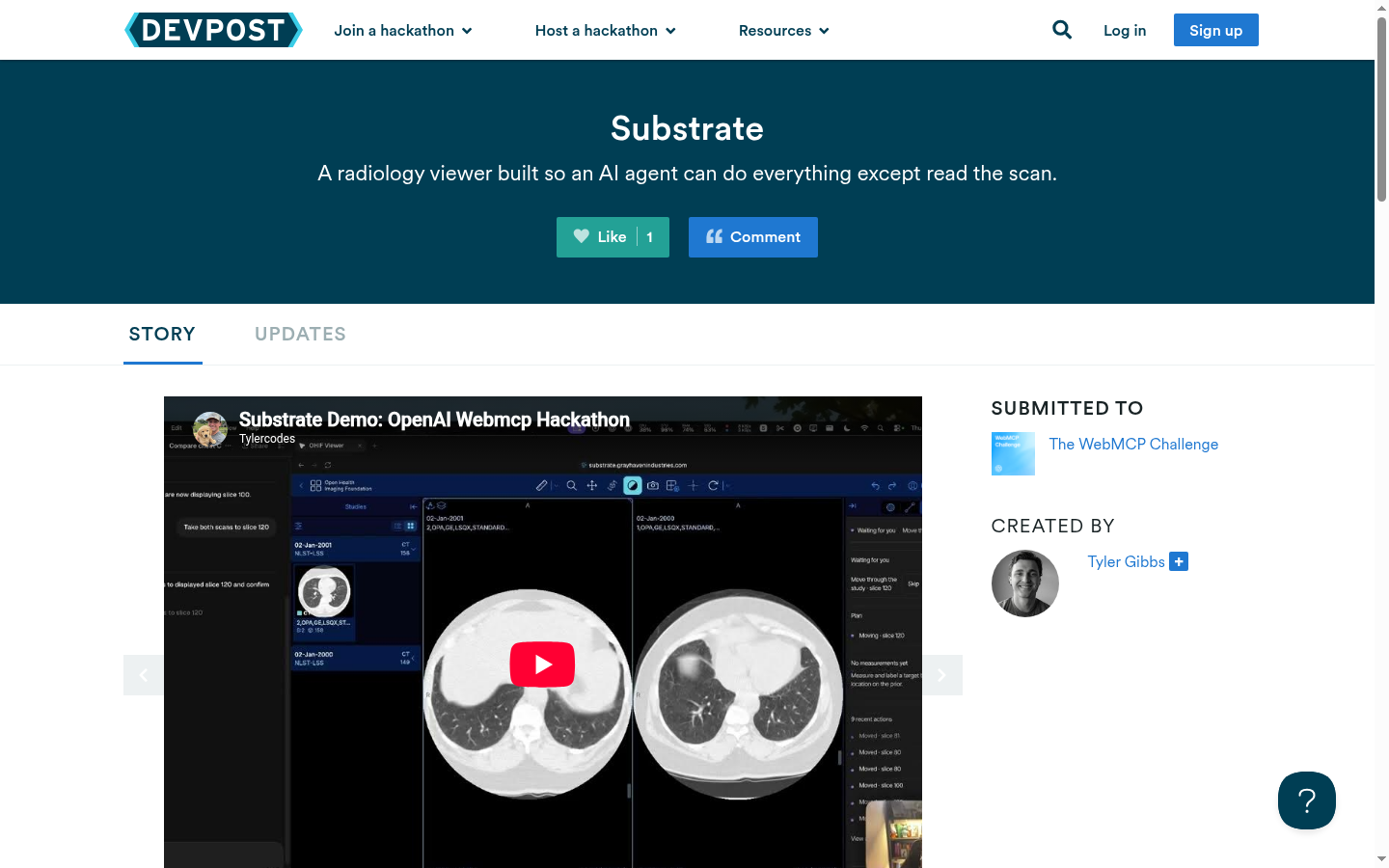
Task: Click the Sign up button
Action: pyautogui.click(x=1216, y=30)
